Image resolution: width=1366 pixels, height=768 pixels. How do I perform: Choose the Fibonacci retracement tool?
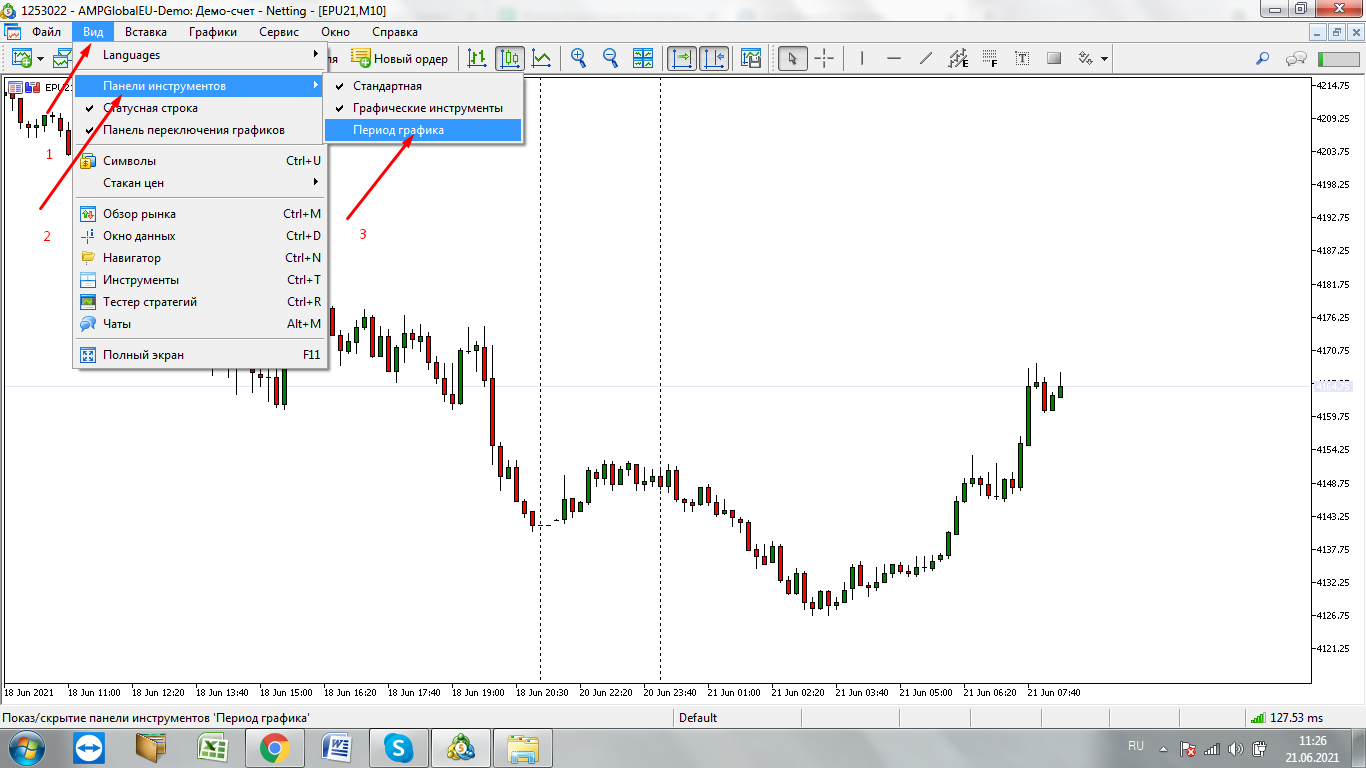coord(990,58)
